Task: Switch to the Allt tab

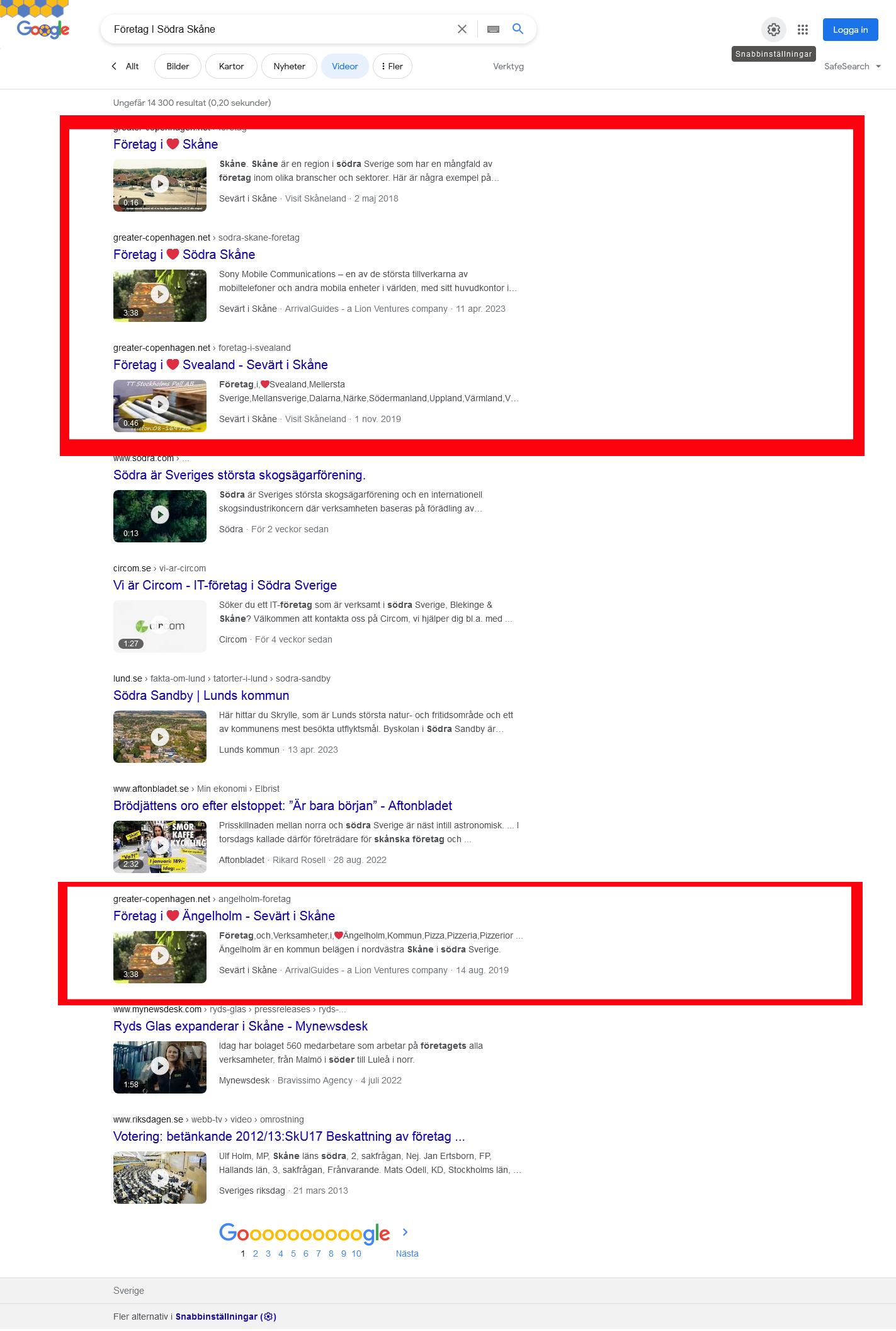Action: 132,66
